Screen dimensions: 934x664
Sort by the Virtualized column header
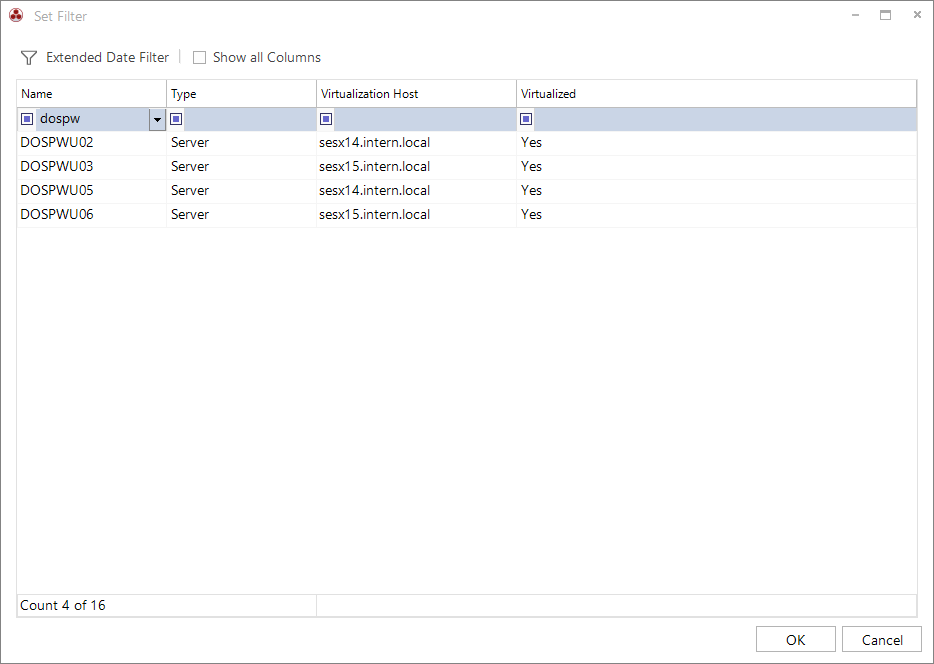pos(717,93)
